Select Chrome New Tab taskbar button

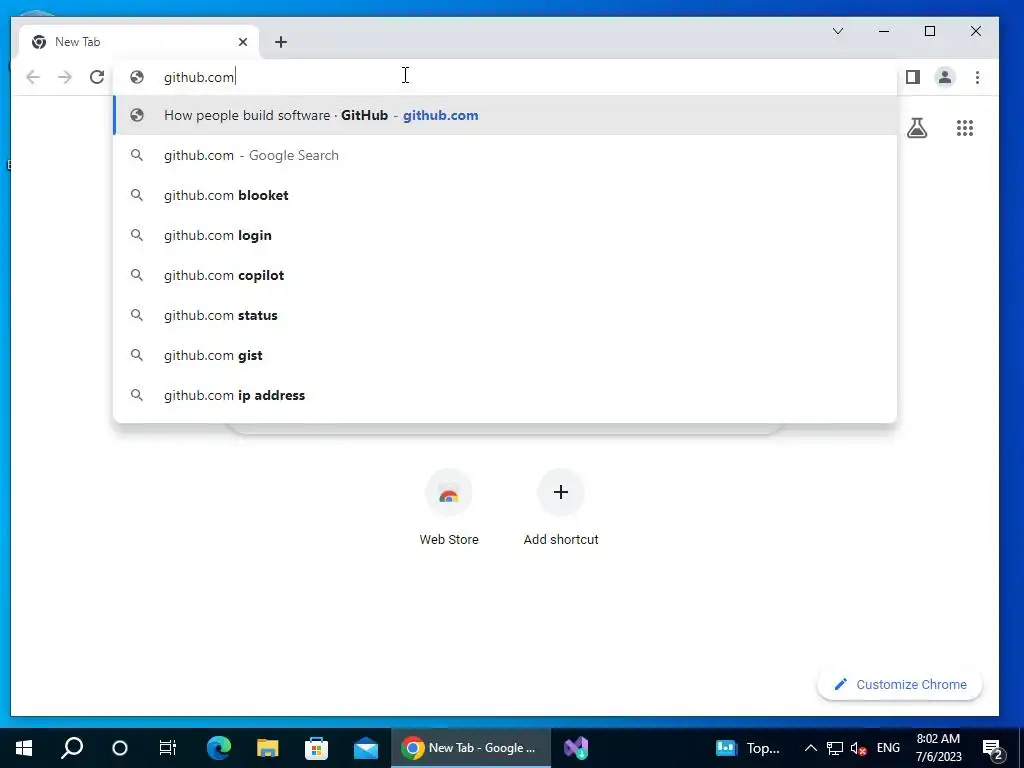pyautogui.click(x=471, y=748)
